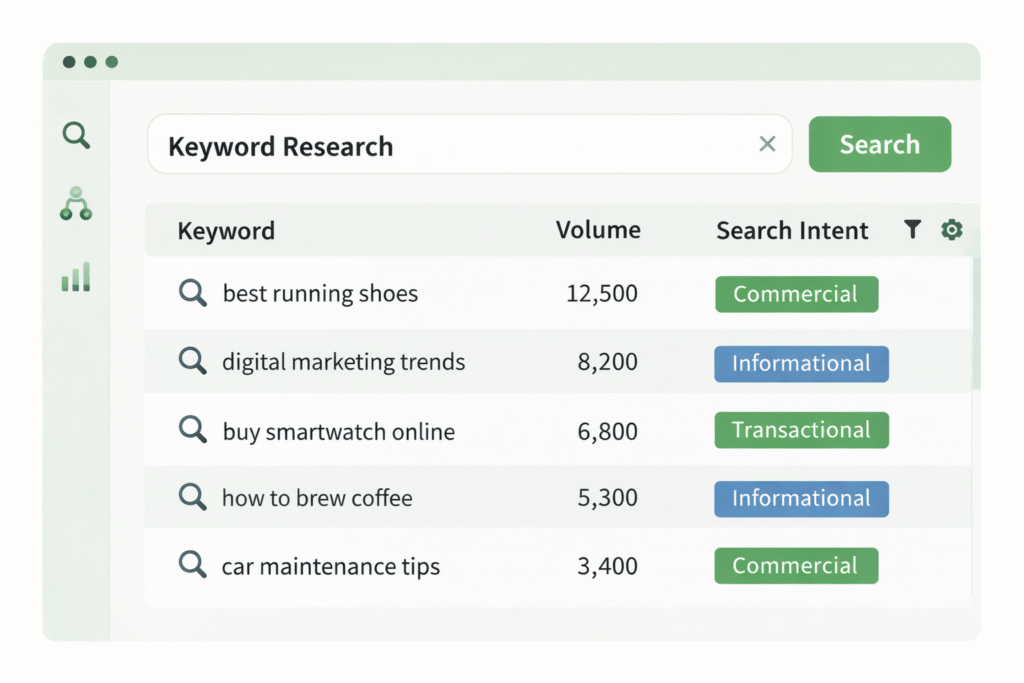The width and height of the screenshot is (1024, 683).
Task: Open the analytics bar chart sidebar tool
Action: pos(76,277)
